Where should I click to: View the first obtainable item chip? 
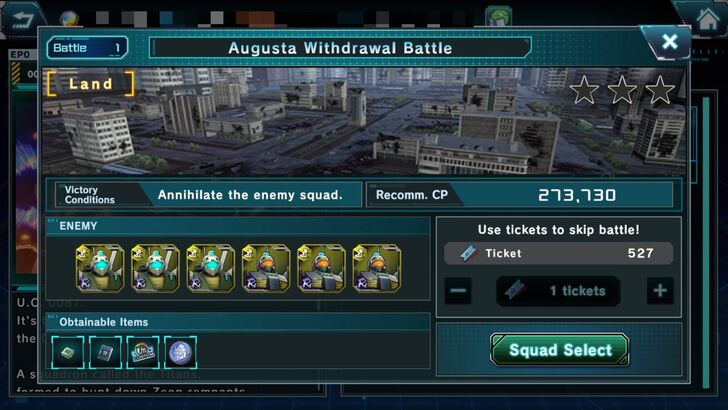(x=68, y=352)
